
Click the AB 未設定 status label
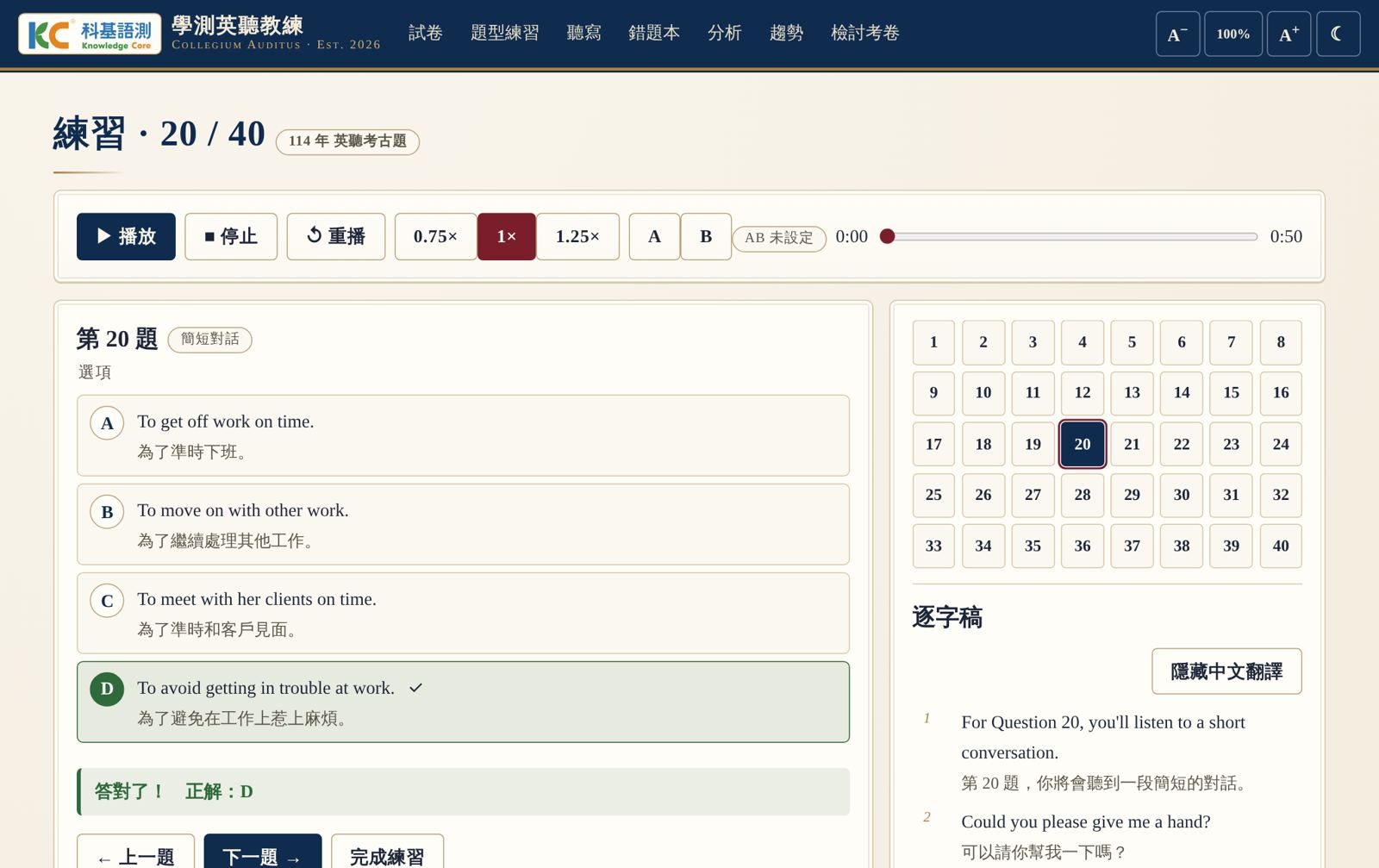coord(779,238)
